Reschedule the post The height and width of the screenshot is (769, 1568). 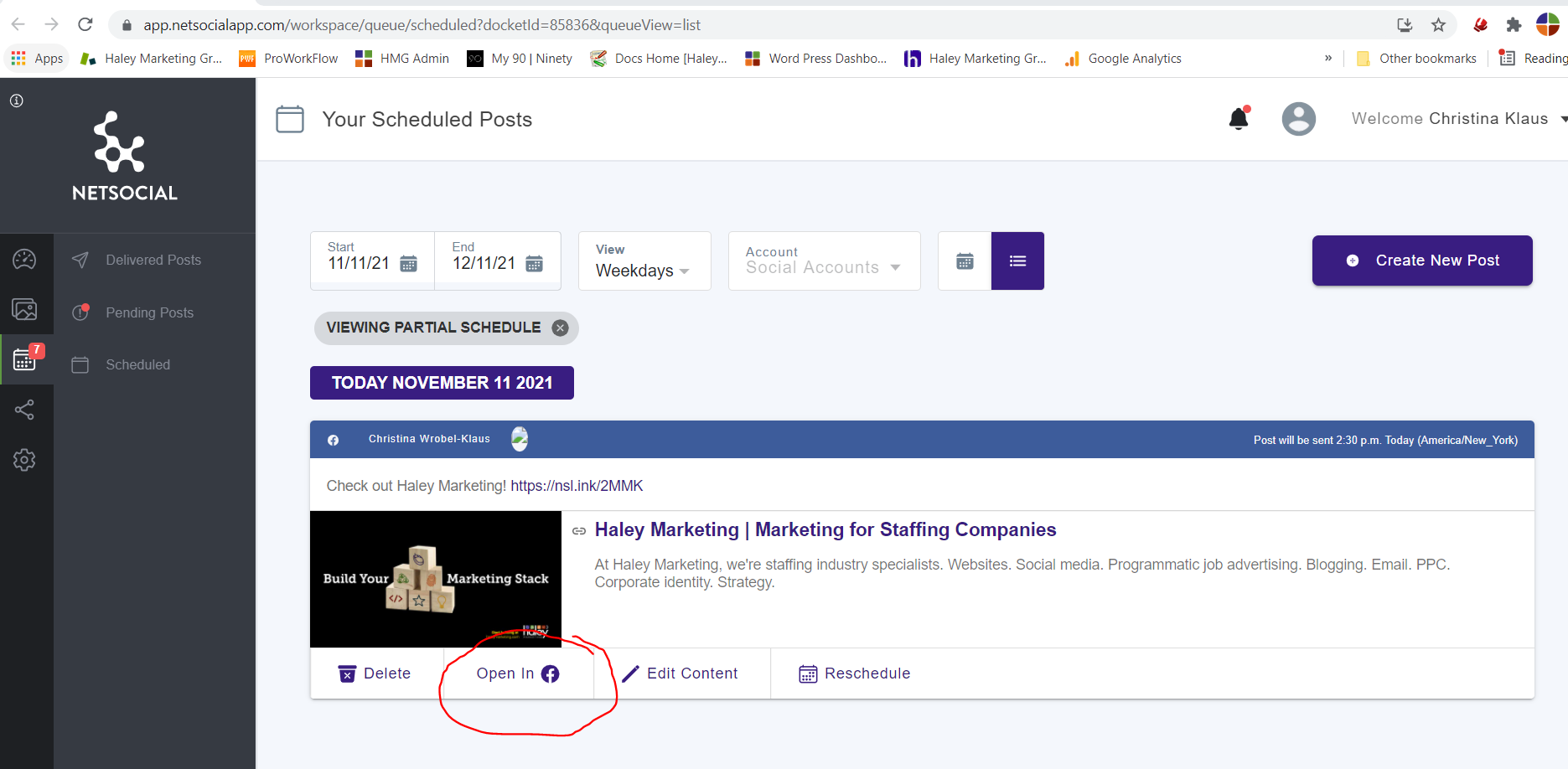click(855, 674)
